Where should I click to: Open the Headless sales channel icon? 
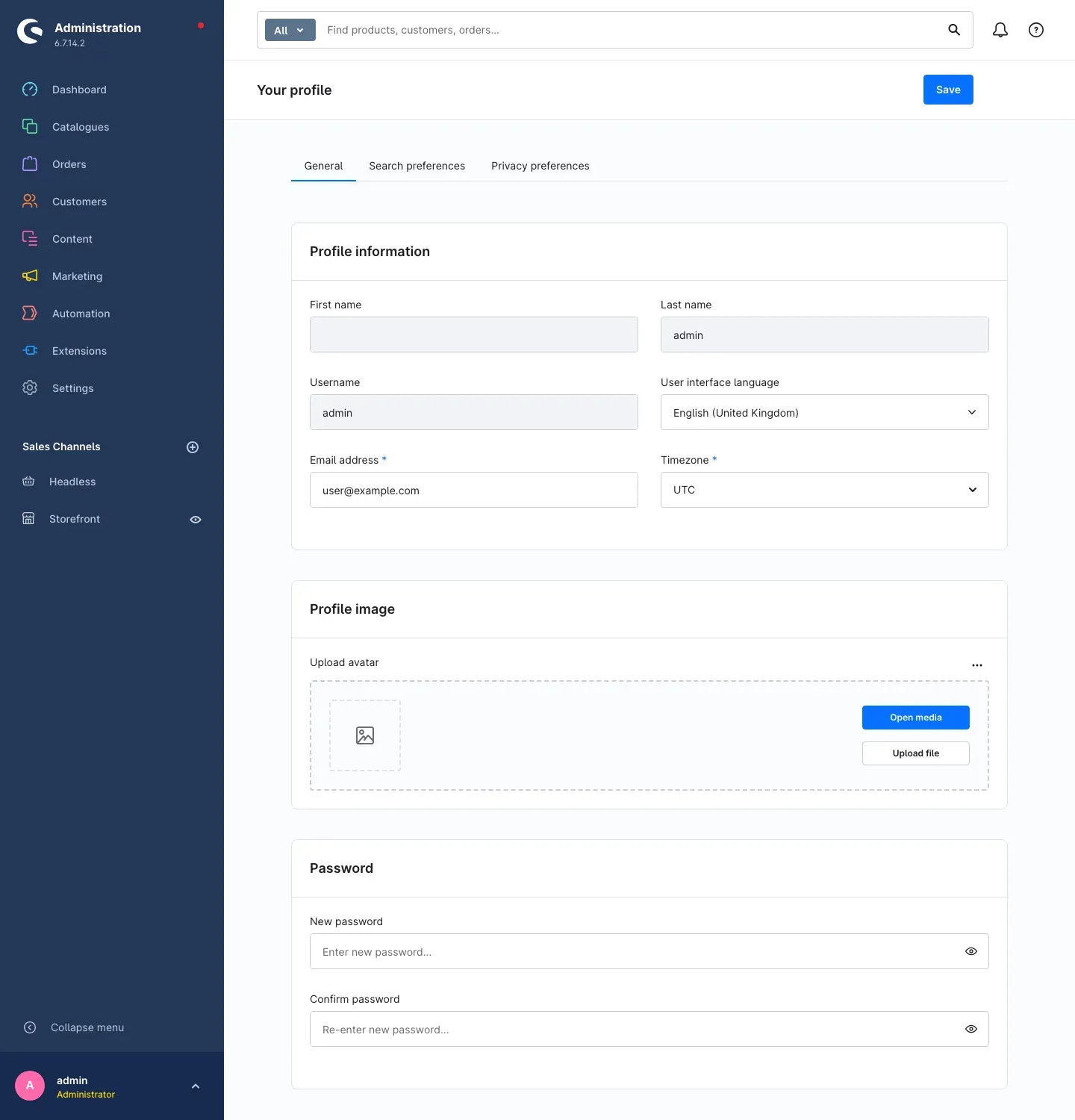point(28,482)
